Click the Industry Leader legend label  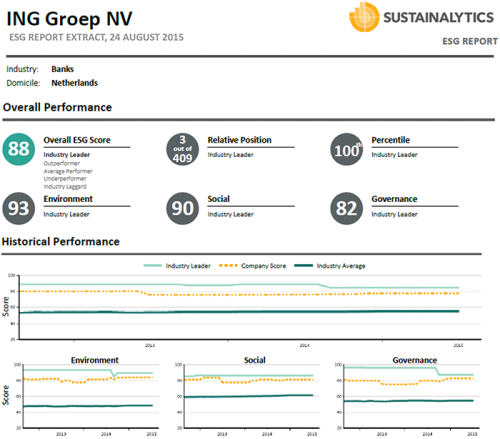pyautogui.click(x=188, y=266)
